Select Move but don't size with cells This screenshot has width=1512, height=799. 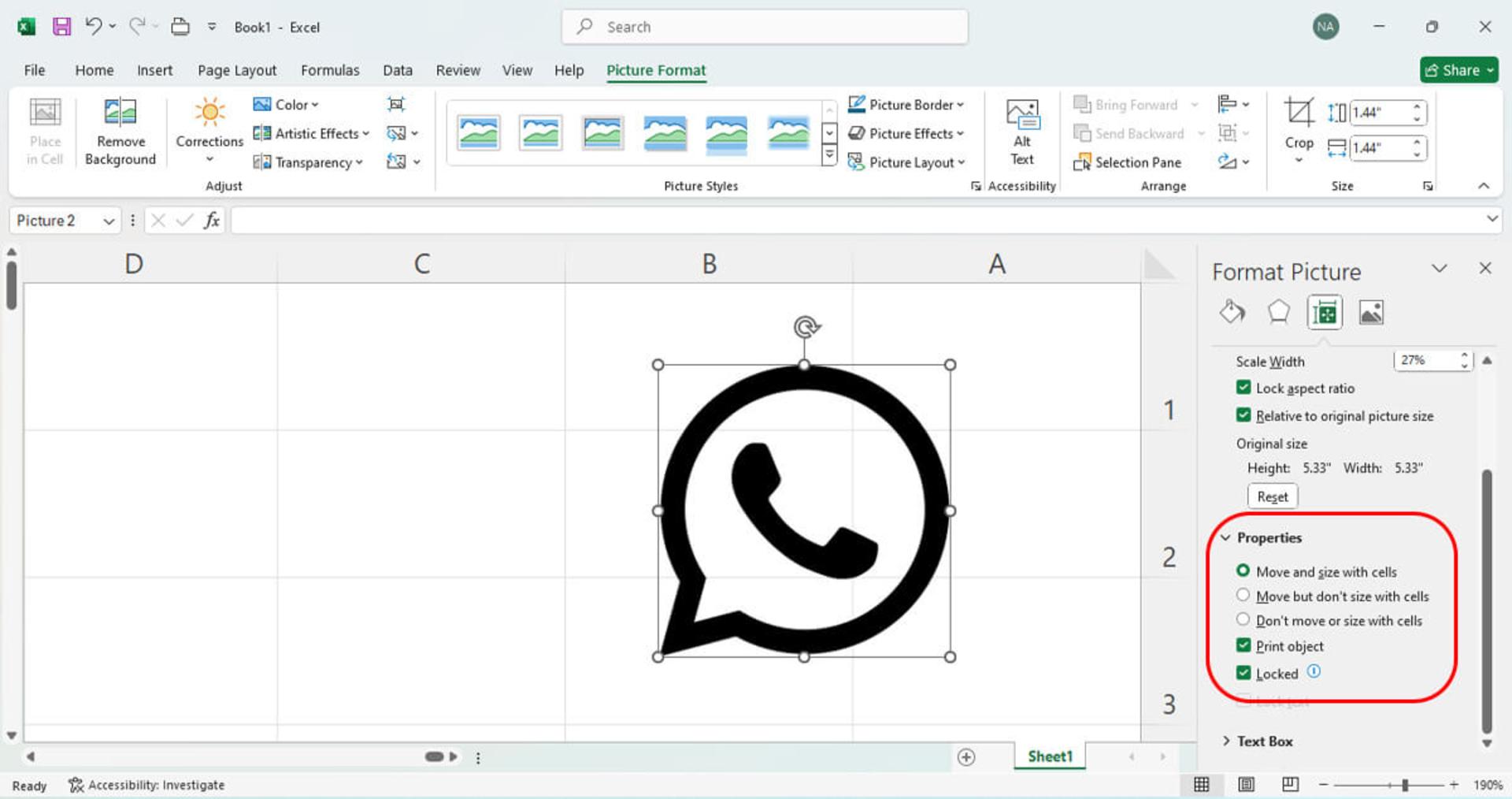click(x=1243, y=595)
